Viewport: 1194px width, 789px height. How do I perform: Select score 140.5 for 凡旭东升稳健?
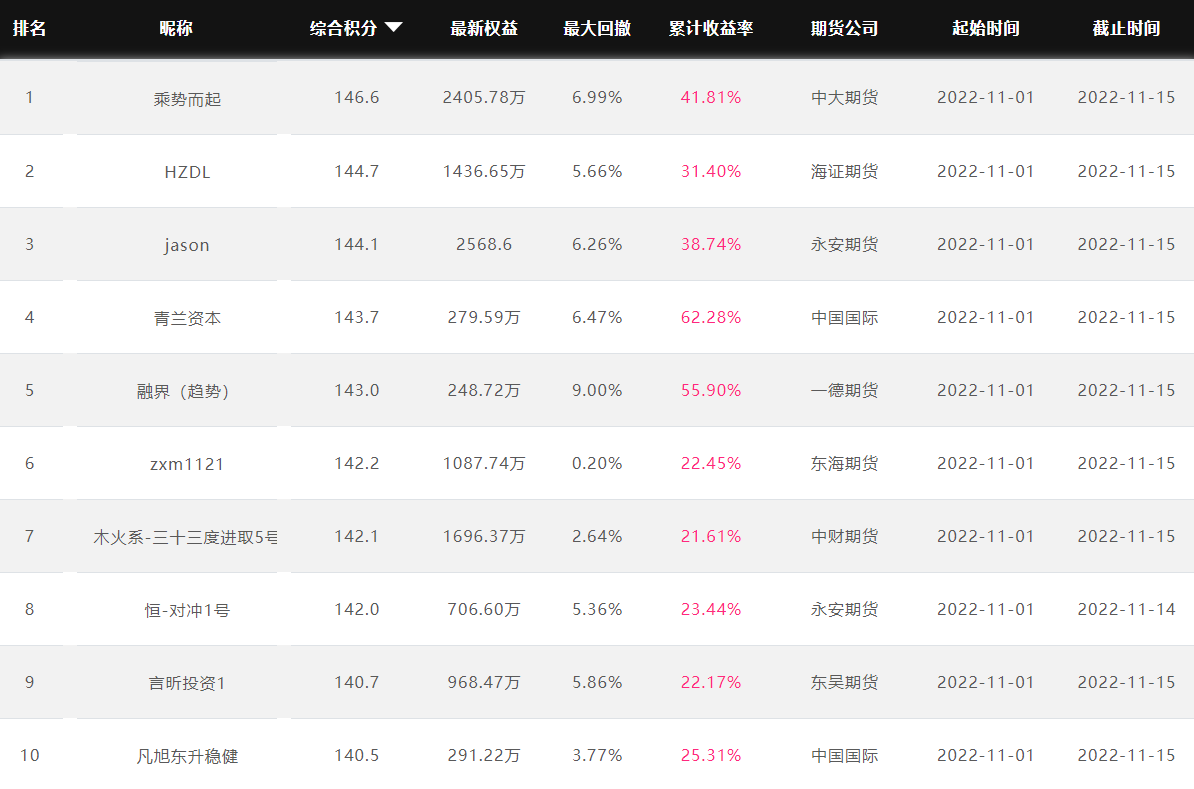coord(356,755)
